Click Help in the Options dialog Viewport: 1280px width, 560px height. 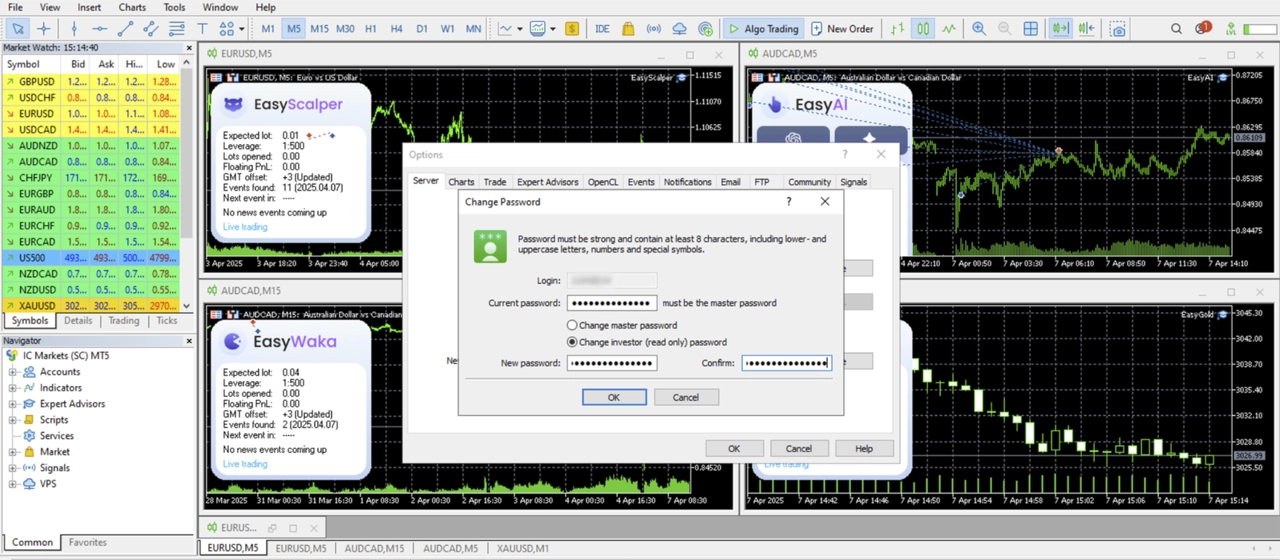tap(864, 449)
